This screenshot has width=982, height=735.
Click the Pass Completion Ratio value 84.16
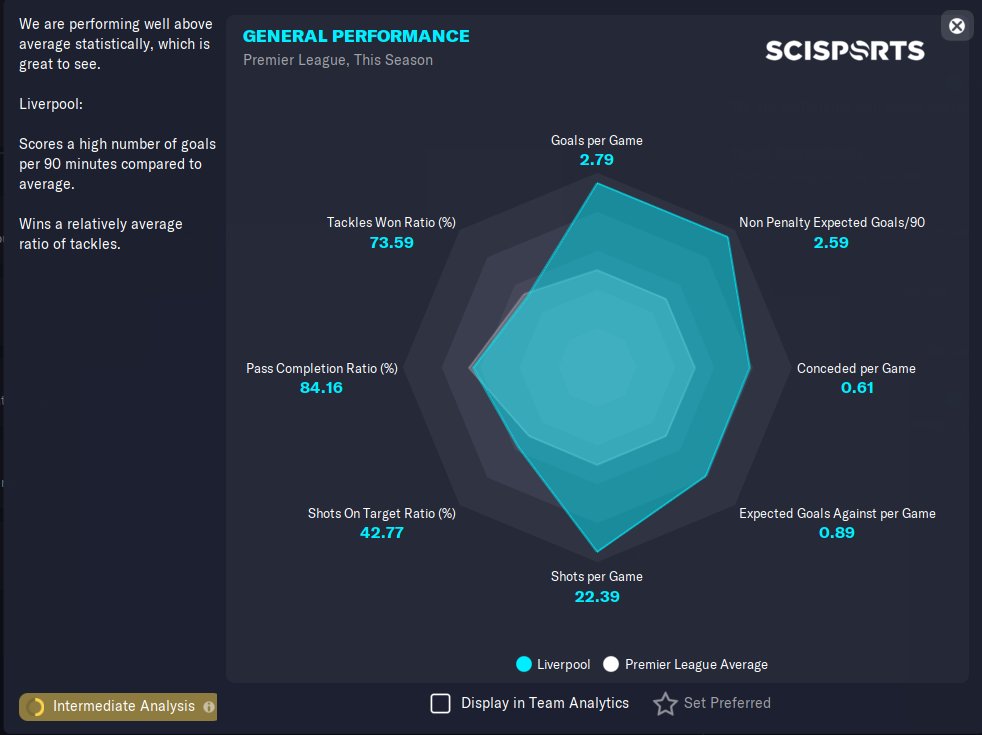pyautogui.click(x=321, y=388)
